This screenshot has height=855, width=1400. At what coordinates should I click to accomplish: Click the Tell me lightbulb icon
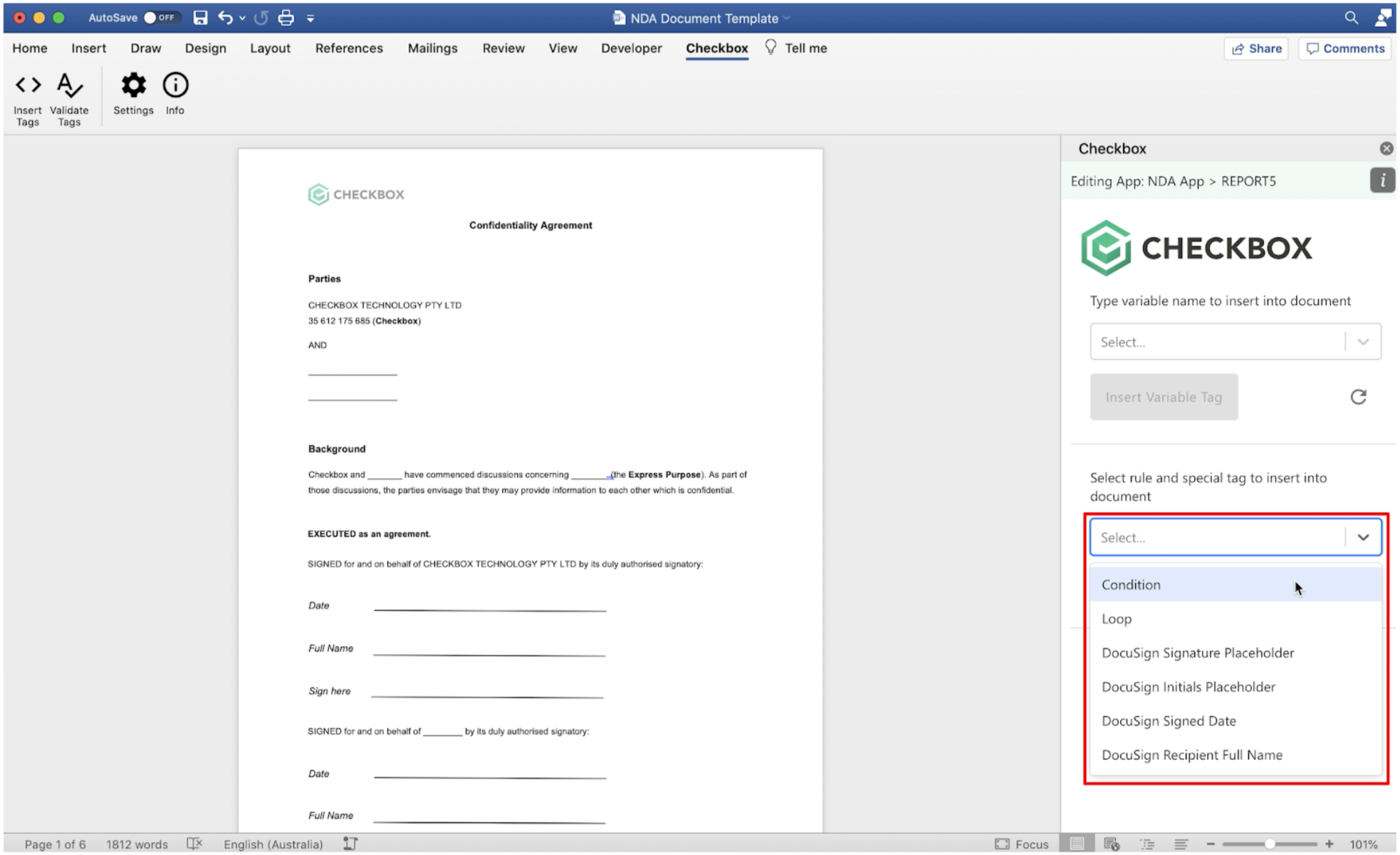tap(770, 48)
